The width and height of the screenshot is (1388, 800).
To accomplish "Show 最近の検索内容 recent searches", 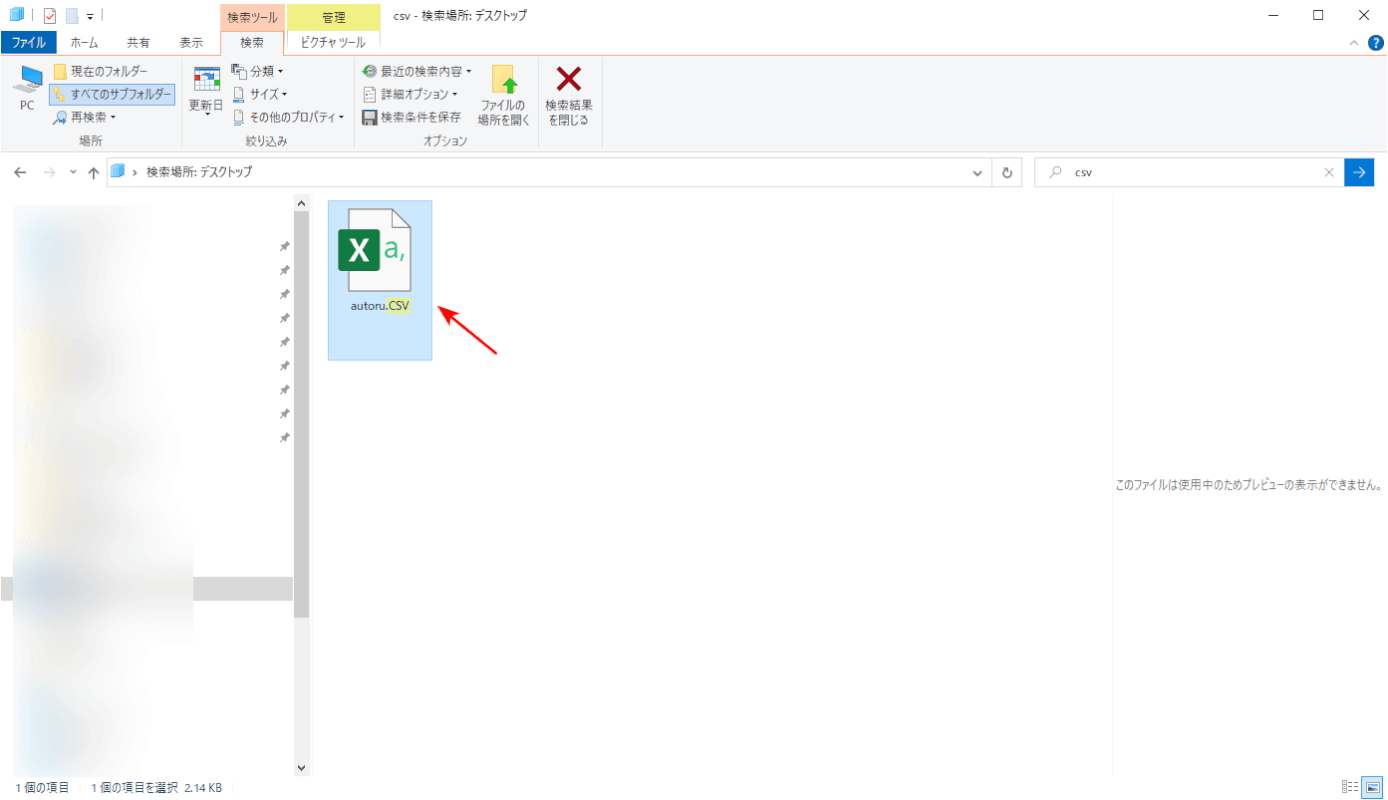I will tap(417, 71).
